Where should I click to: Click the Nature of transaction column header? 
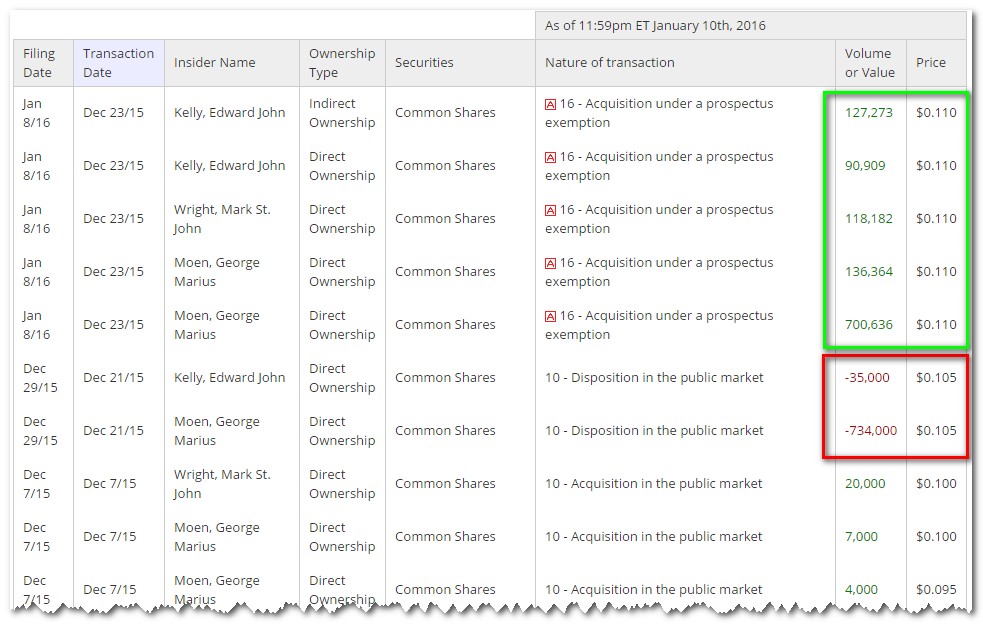pos(610,62)
